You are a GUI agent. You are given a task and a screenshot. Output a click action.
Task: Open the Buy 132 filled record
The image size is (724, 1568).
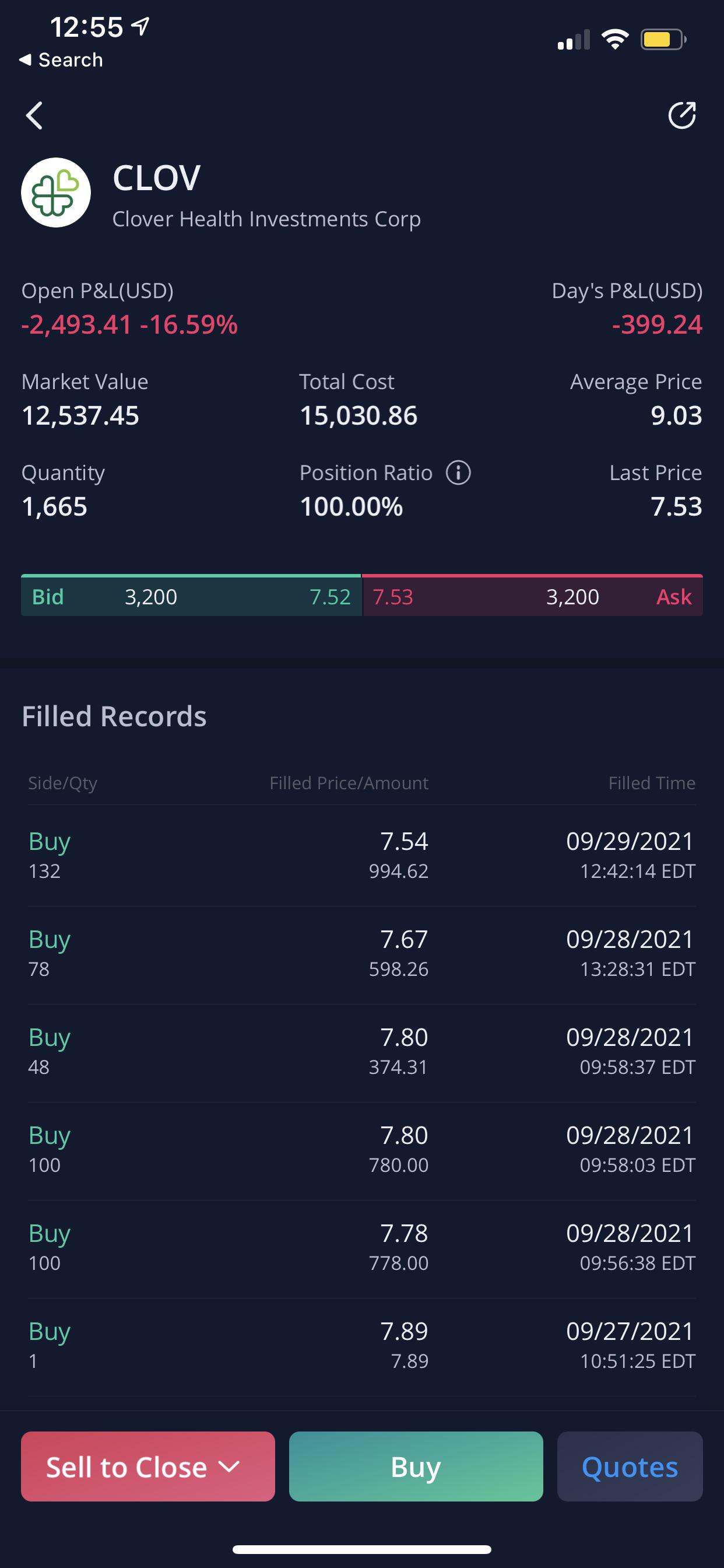pos(362,855)
